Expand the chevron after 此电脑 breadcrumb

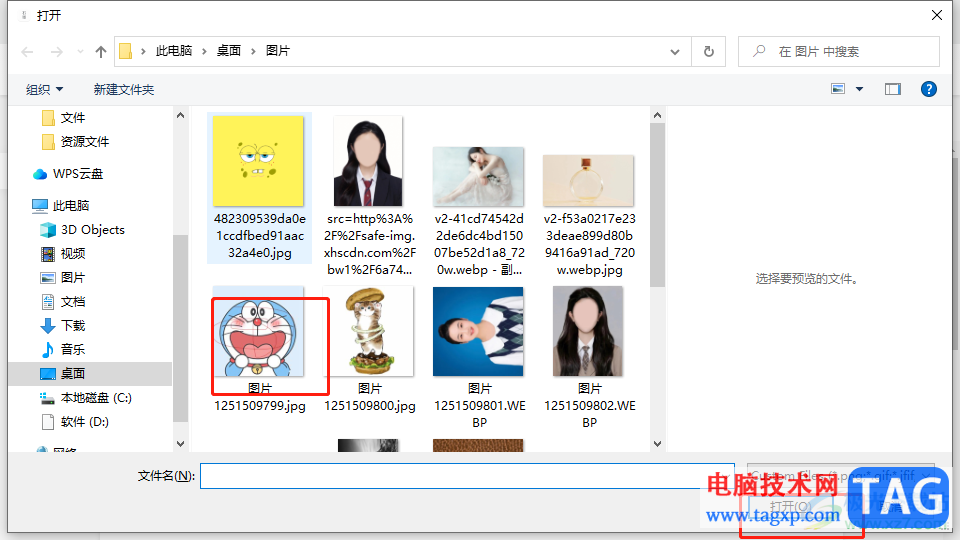(x=204, y=51)
